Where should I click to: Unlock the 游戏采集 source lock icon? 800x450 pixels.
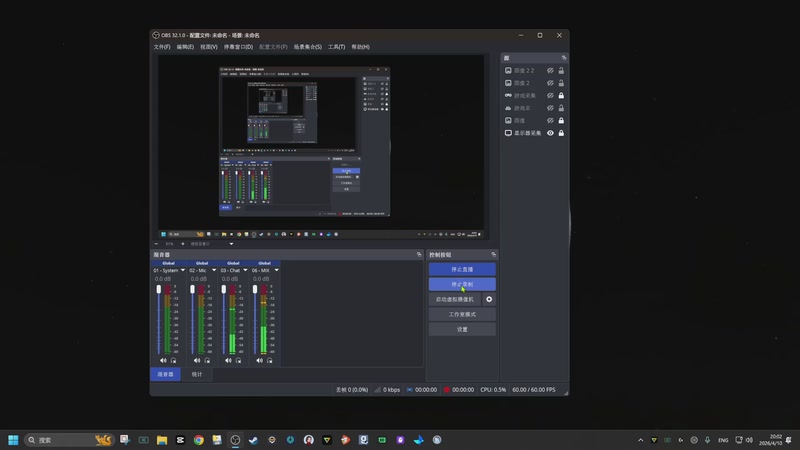[561, 95]
